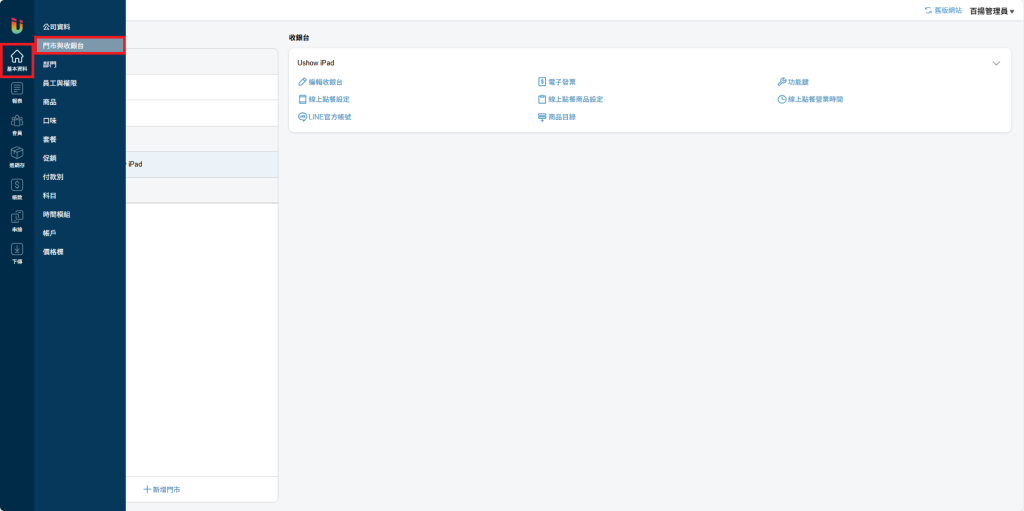This screenshot has width=1024, height=511.
Task: Open the 電子發票 settings link
Action: pyautogui.click(x=556, y=82)
